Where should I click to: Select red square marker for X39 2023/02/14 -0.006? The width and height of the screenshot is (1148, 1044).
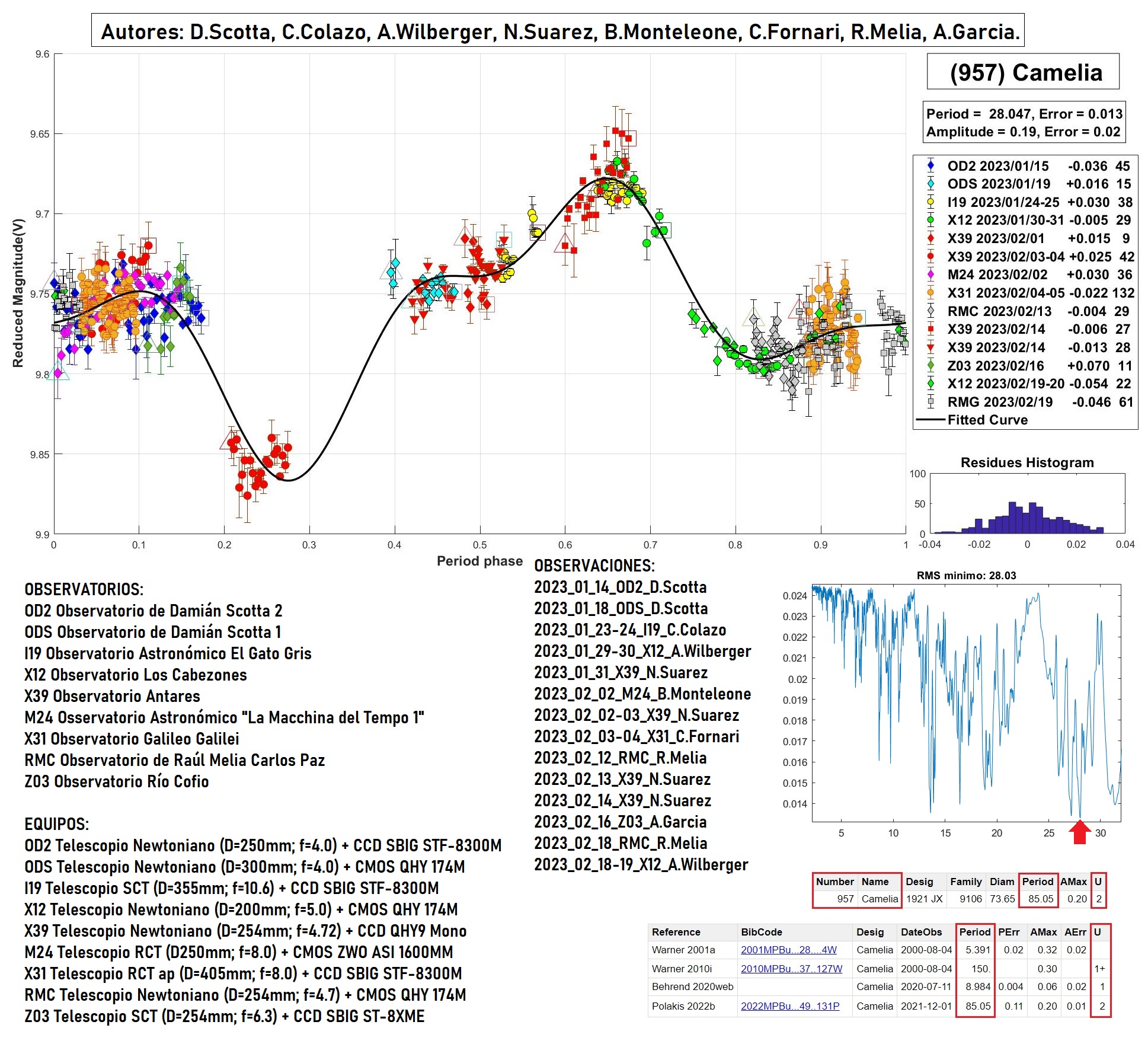click(930, 329)
